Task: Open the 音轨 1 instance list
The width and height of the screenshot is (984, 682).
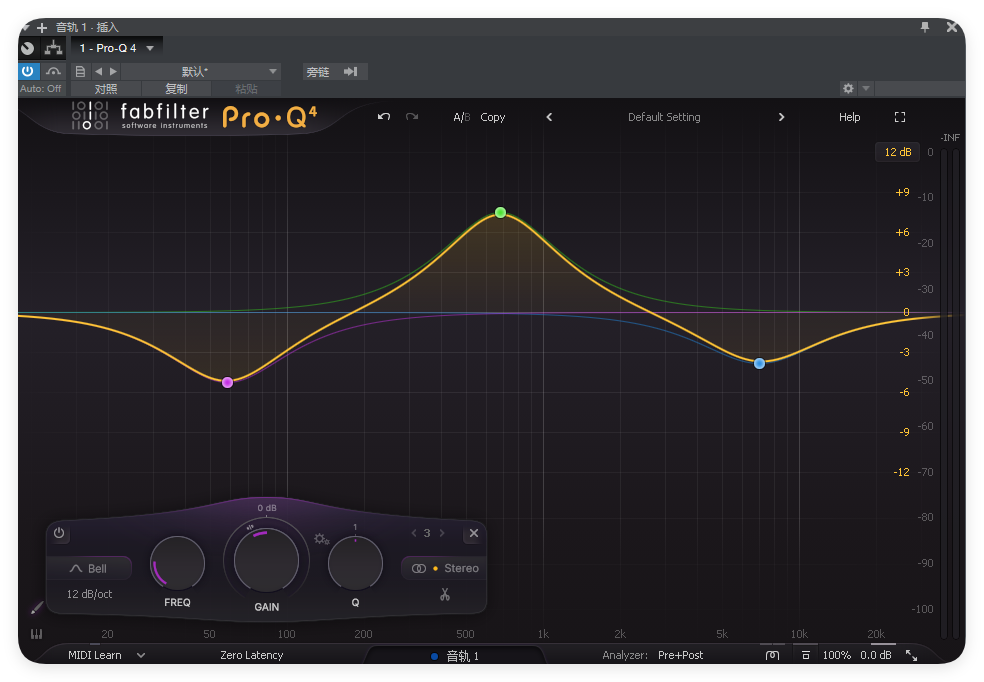Action: click(456, 656)
